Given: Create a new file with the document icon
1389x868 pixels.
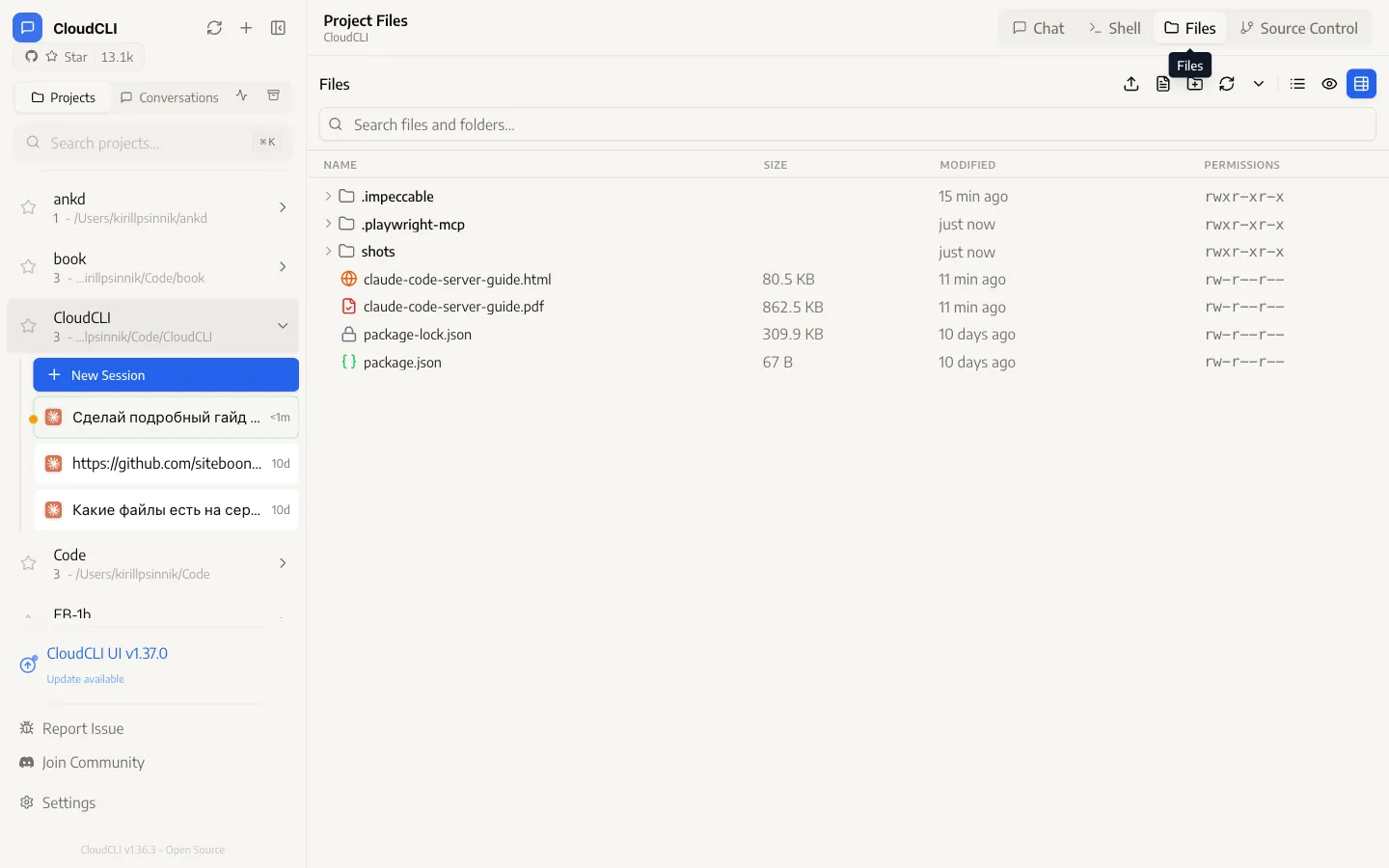Looking at the screenshot, I should click(1163, 84).
